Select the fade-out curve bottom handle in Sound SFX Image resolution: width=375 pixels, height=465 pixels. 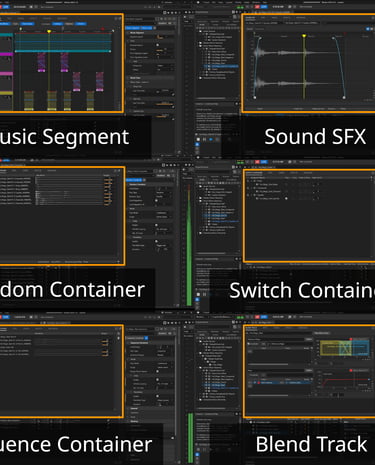(x=344, y=97)
